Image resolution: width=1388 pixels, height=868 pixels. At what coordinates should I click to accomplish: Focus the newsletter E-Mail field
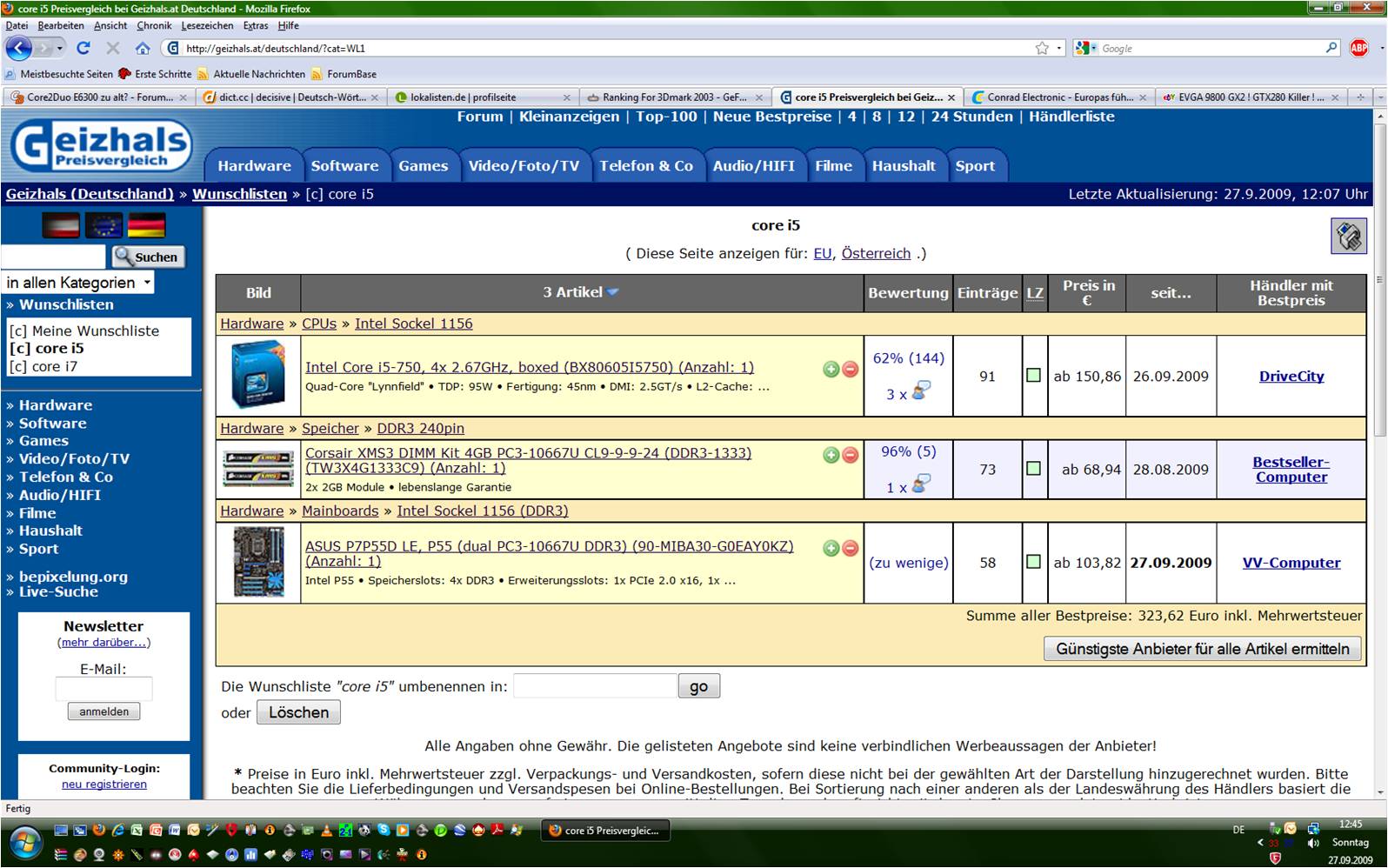click(x=103, y=689)
